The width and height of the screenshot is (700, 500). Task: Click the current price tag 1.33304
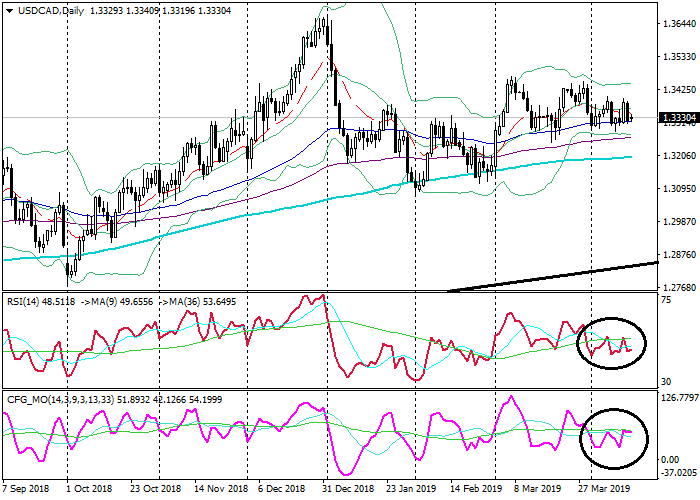point(678,118)
